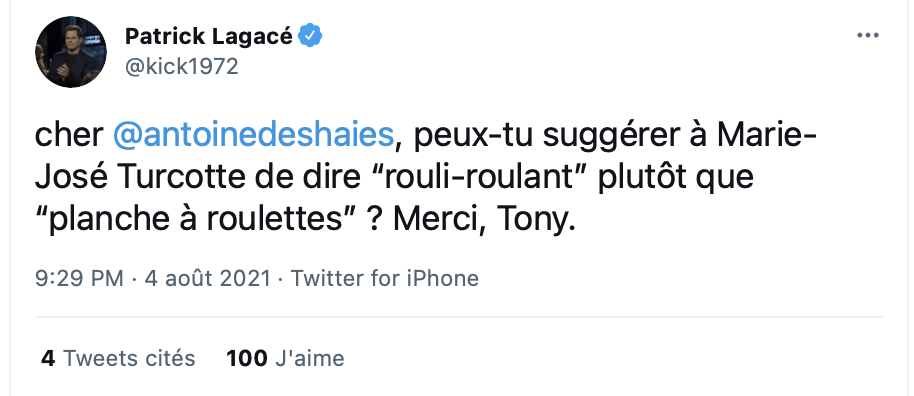Open the three-dot more options menu

(867, 36)
